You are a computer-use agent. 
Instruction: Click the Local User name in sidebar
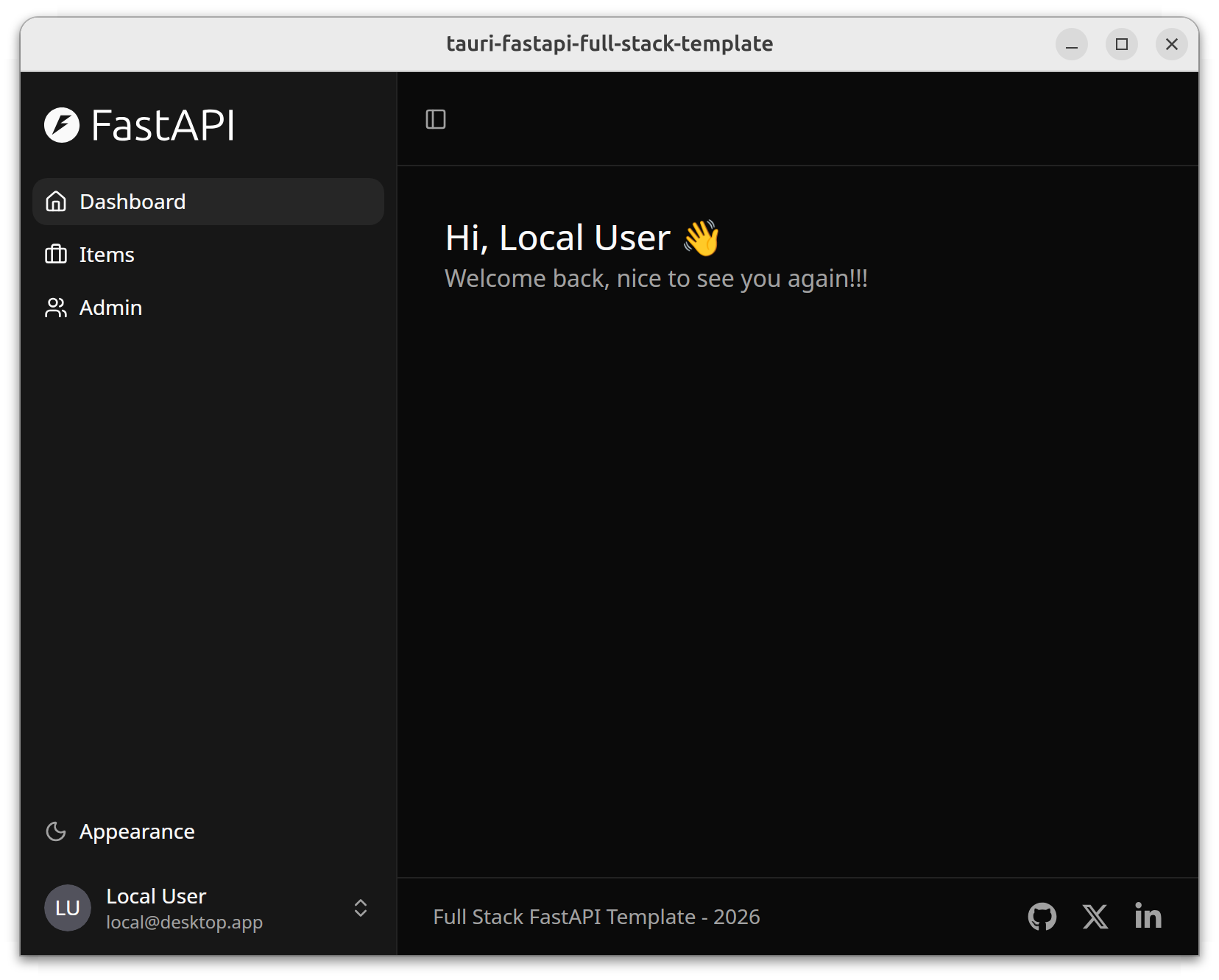[156, 896]
